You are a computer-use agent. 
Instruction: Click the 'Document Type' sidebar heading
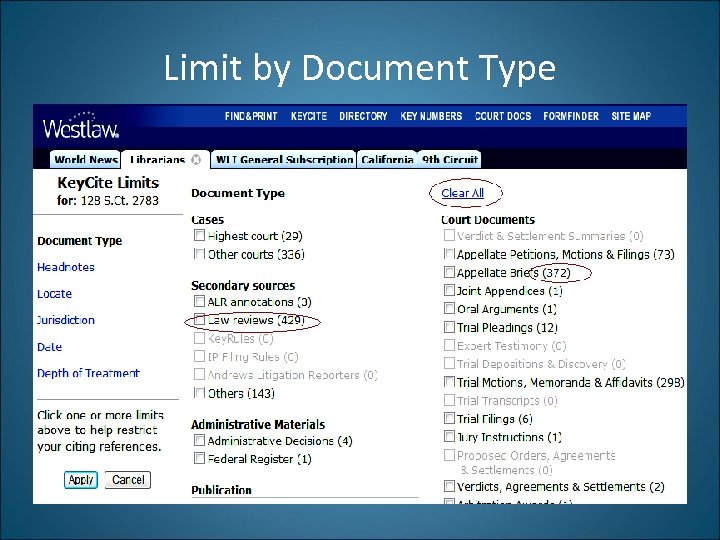pos(79,241)
